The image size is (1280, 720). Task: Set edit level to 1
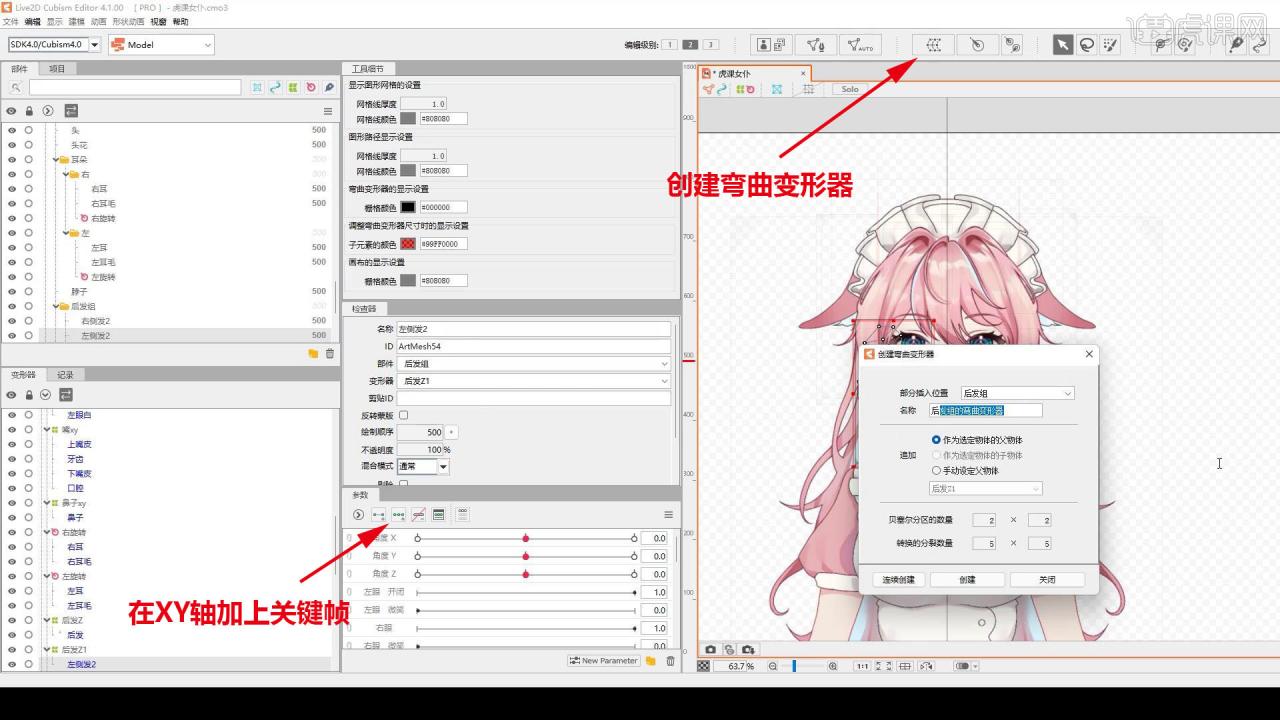[x=668, y=44]
